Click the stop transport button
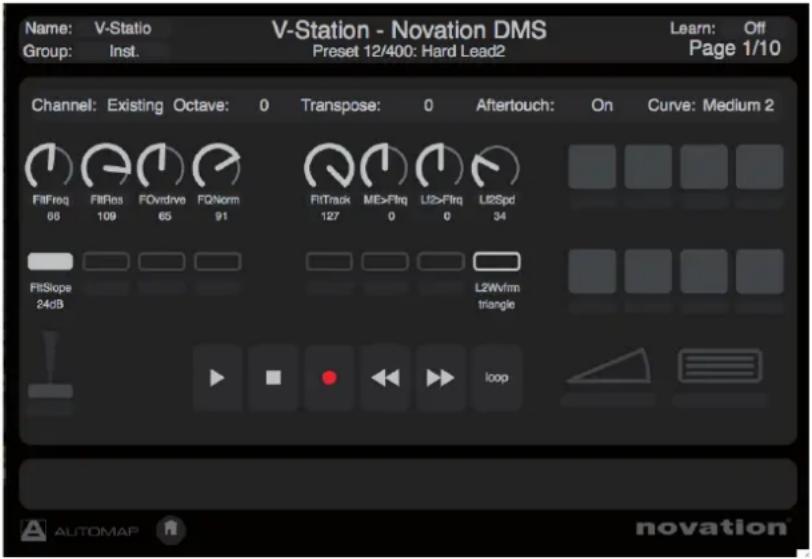 (273, 378)
